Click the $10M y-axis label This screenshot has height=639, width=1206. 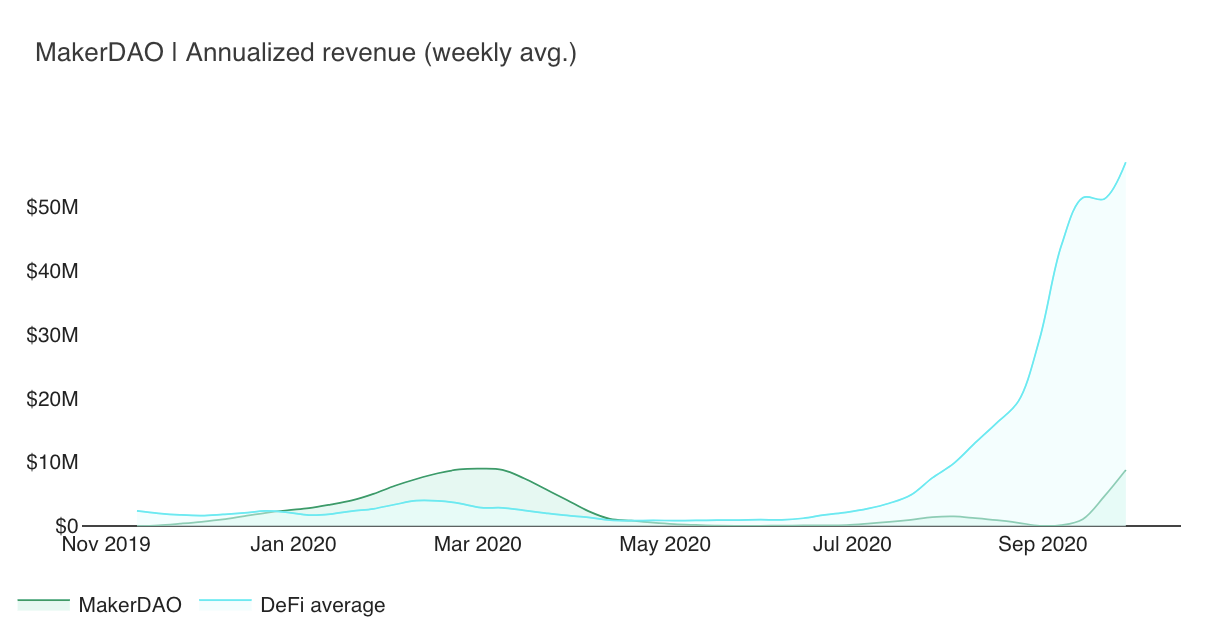pos(52,462)
